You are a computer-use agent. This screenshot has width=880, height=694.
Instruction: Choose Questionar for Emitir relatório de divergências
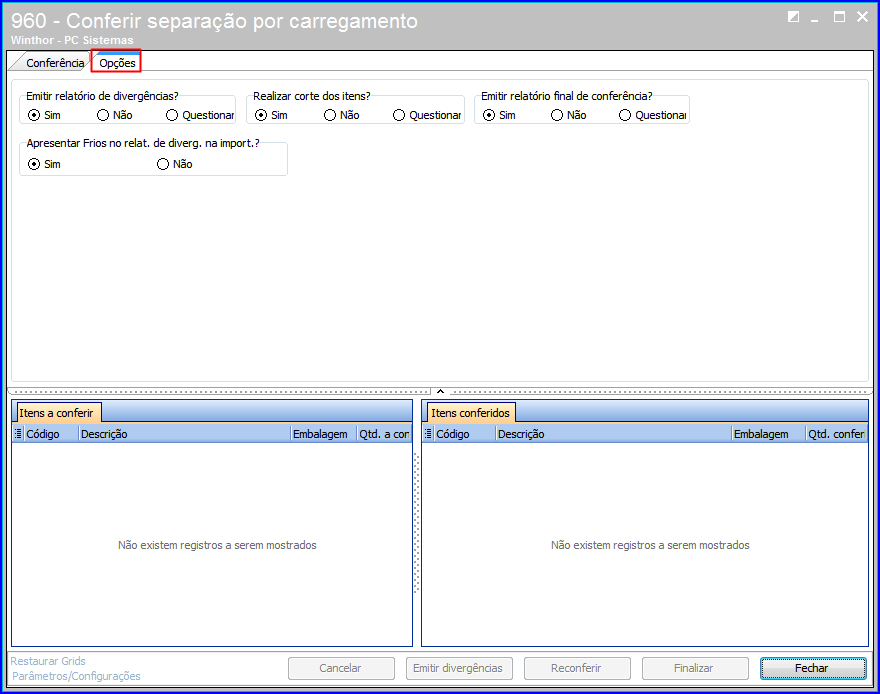tap(200, 115)
